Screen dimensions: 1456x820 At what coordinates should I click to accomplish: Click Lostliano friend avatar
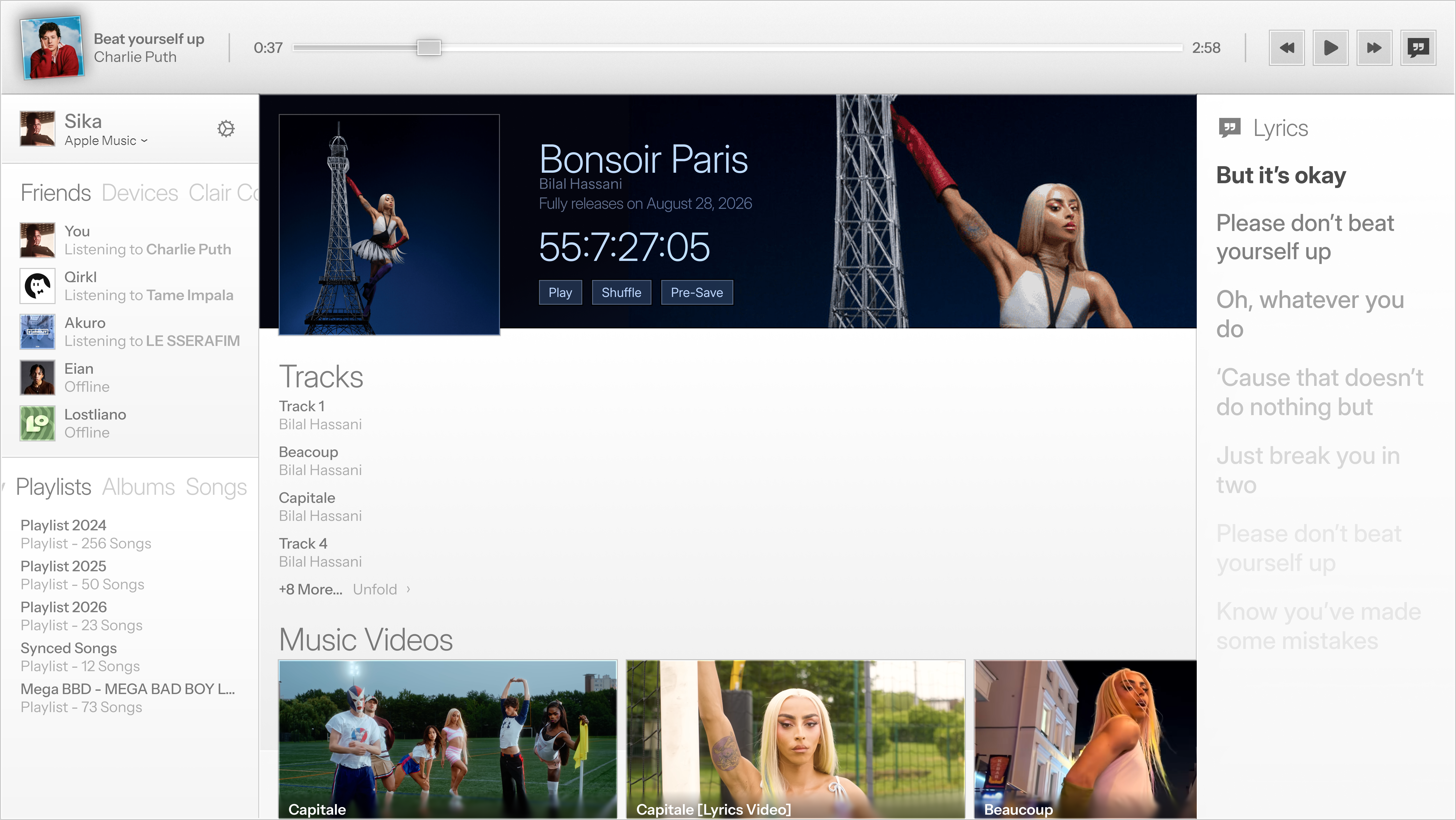coord(37,423)
